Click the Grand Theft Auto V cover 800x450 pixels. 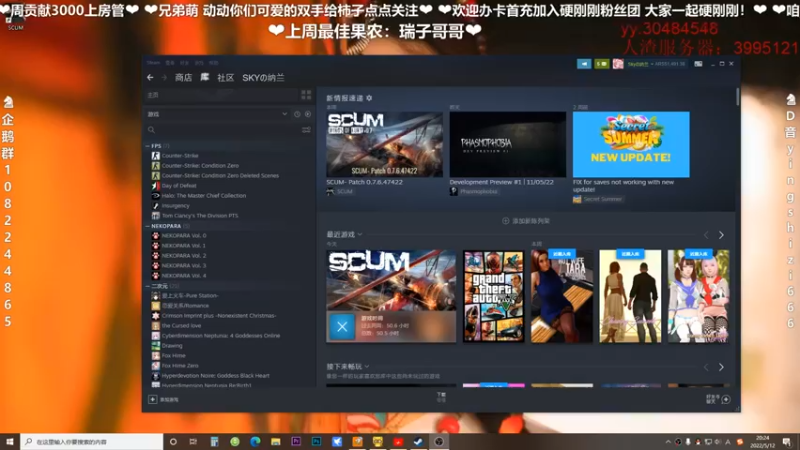pos(493,296)
